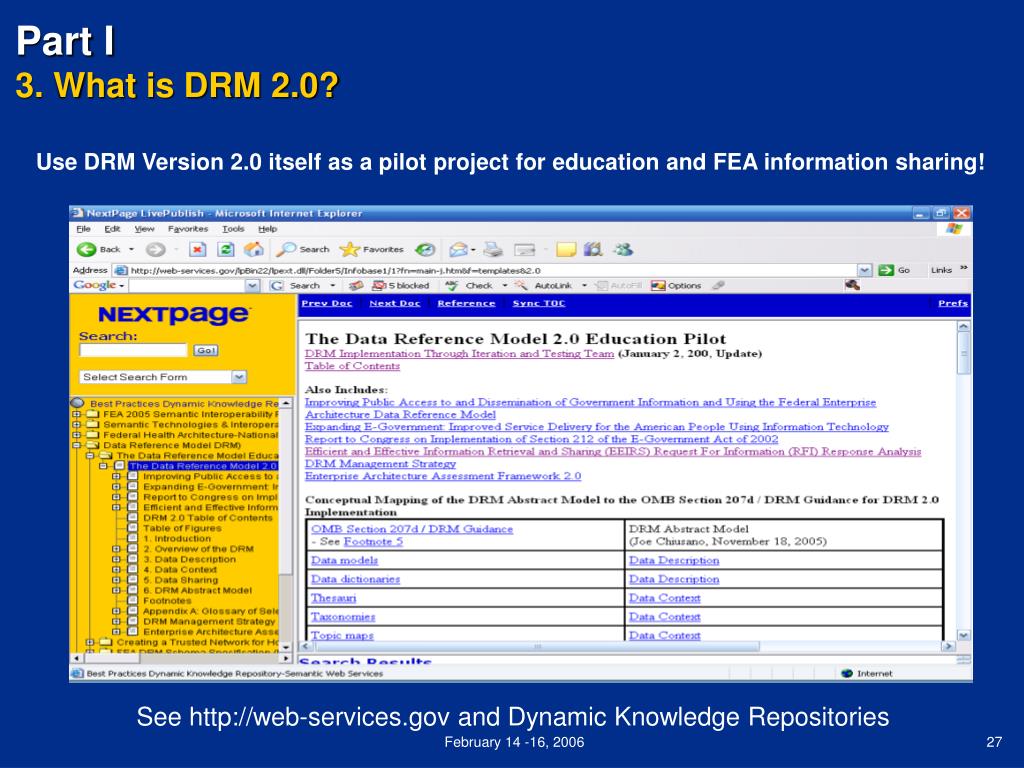Click the document pane vertical scrollbar thumb
Image resolution: width=1024 pixels, height=768 pixels.
point(963,353)
